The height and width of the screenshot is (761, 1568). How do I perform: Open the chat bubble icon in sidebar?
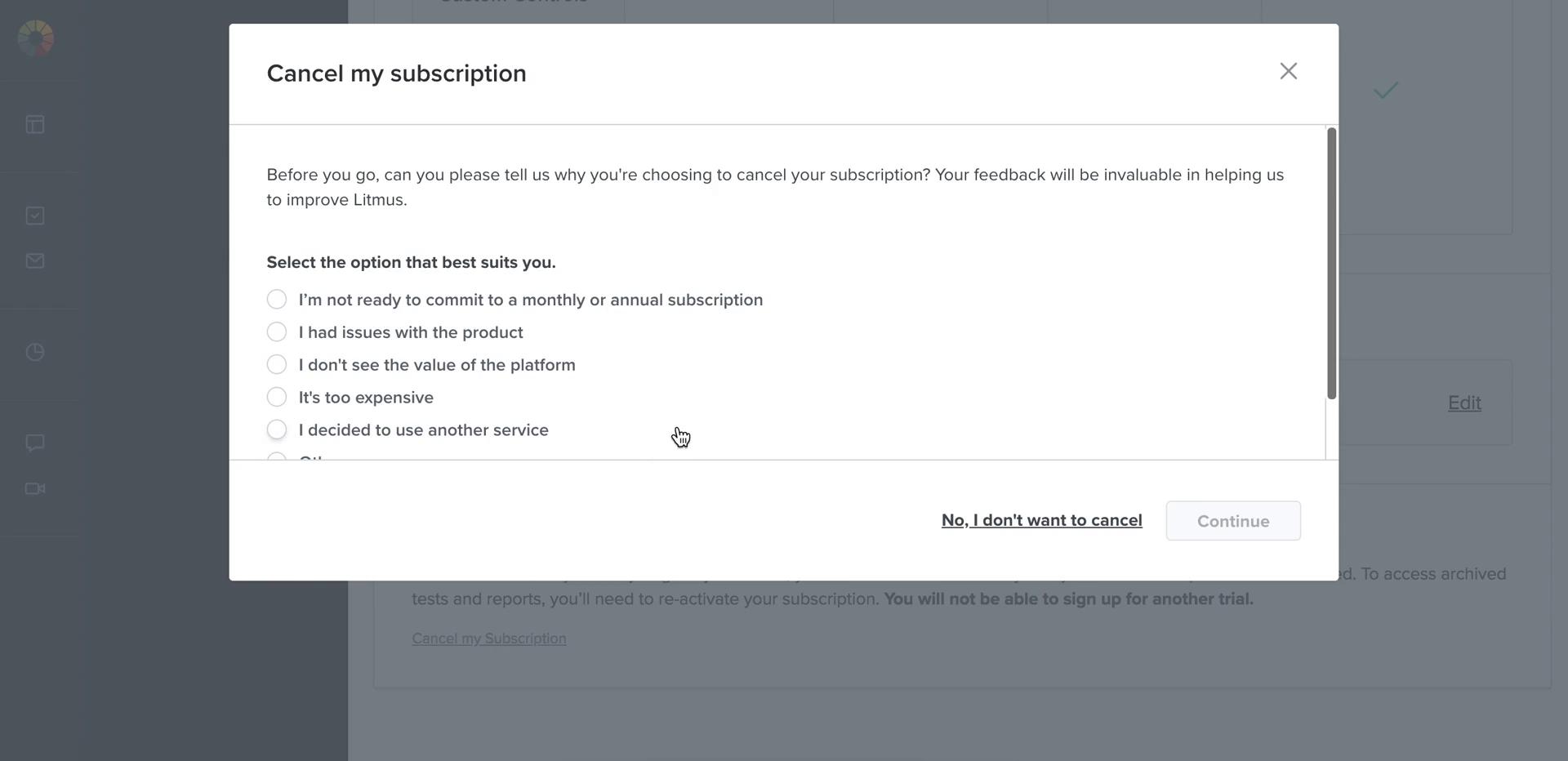(34, 443)
